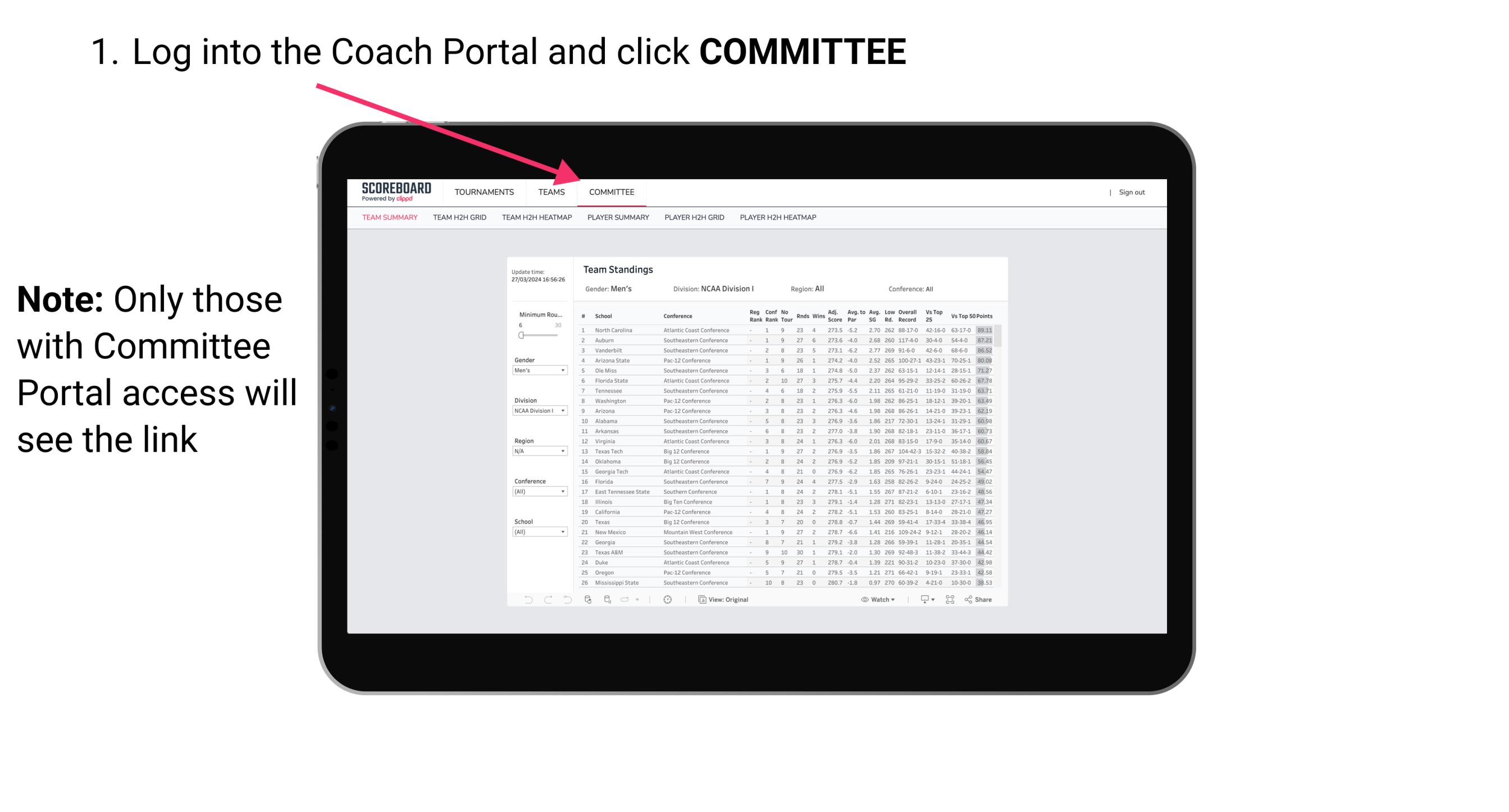This screenshot has width=1509, height=812.
Task: Open the TEAM H2H HEATMAP tab
Action: [x=538, y=218]
